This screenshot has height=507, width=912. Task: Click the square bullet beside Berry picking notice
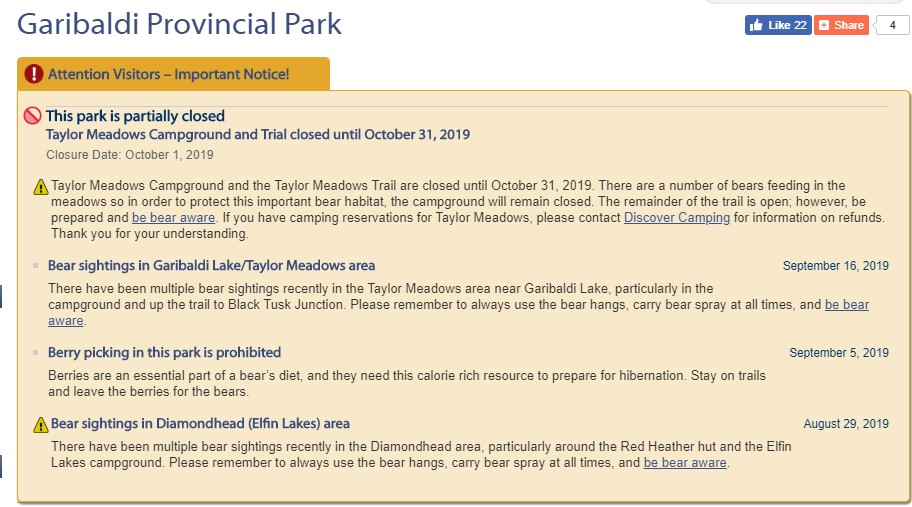point(35,352)
